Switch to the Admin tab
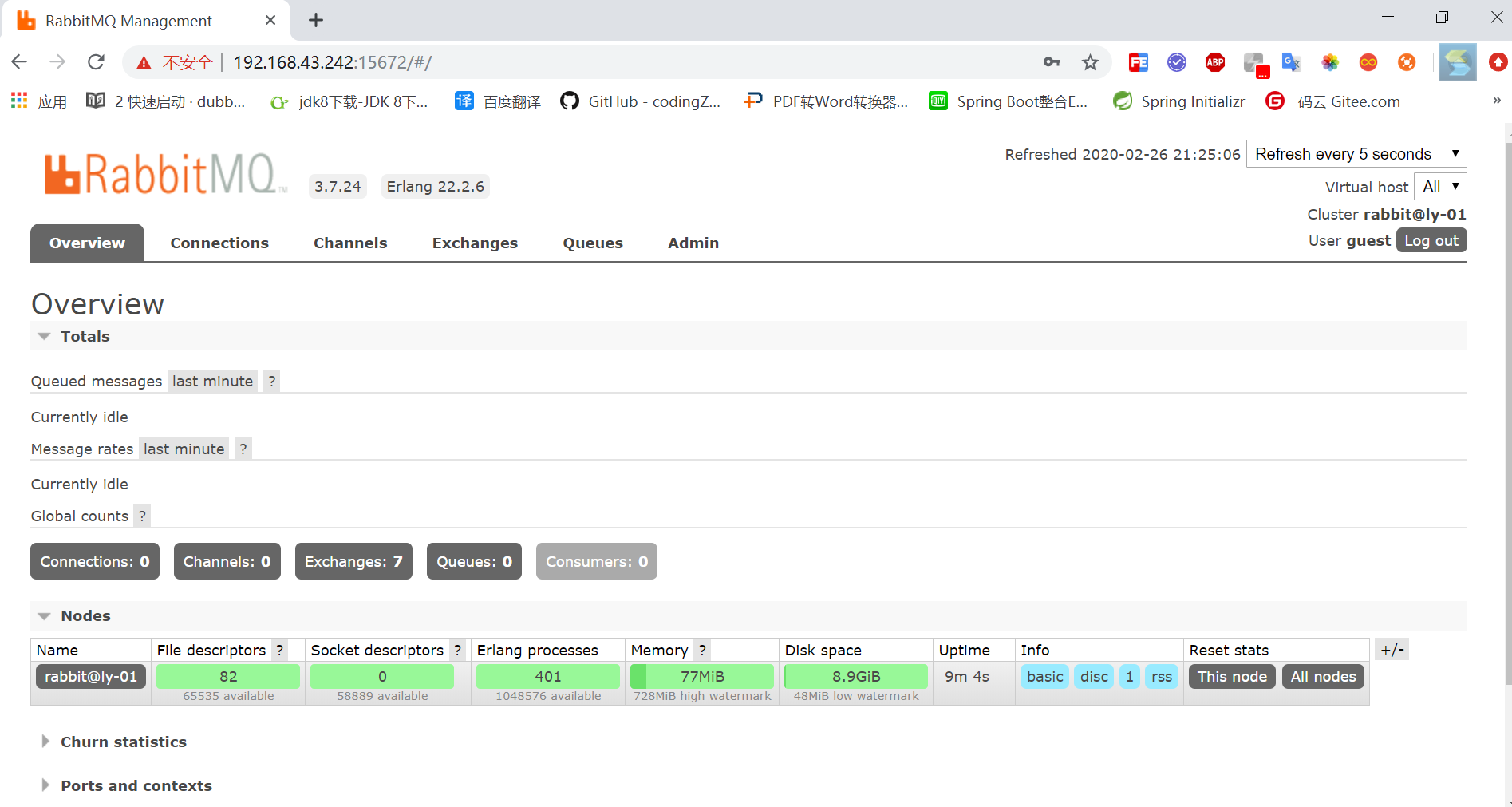 (x=693, y=243)
